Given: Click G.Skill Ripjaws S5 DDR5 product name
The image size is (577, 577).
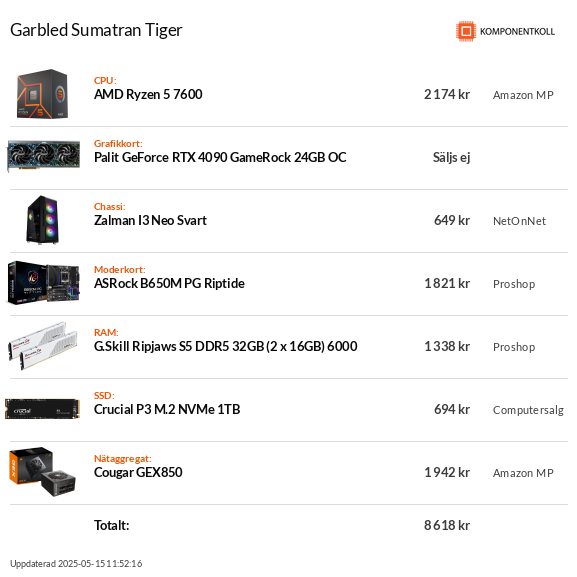Looking at the screenshot, I should point(226,346).
